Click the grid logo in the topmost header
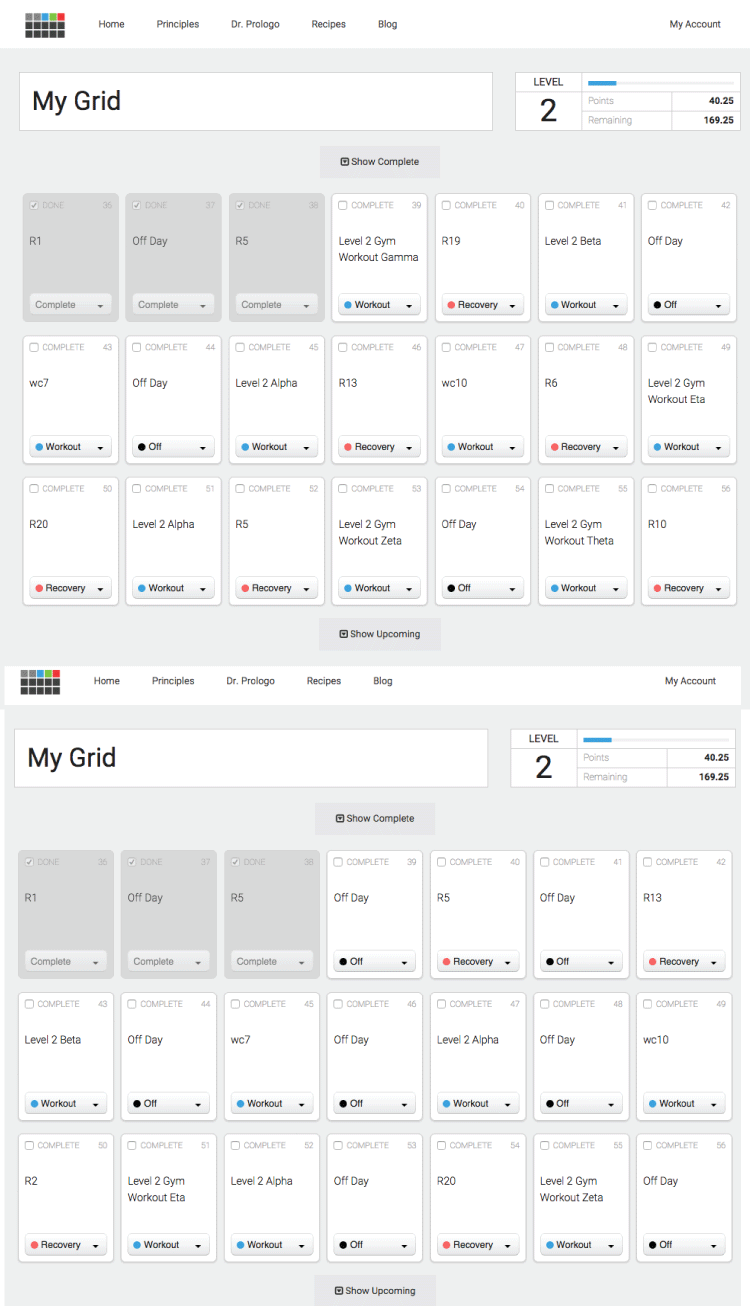The width and height of the screenshot is (750, 1306). pyautogui.click(x=45, y=25)
